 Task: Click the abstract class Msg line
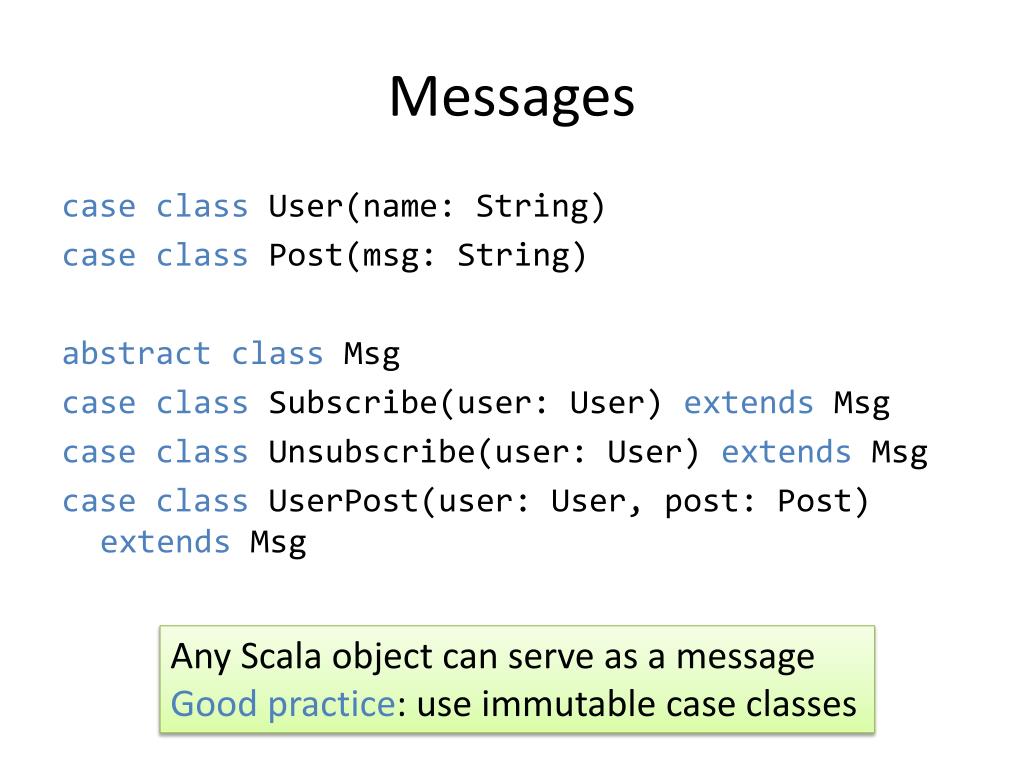coord(231,355)
